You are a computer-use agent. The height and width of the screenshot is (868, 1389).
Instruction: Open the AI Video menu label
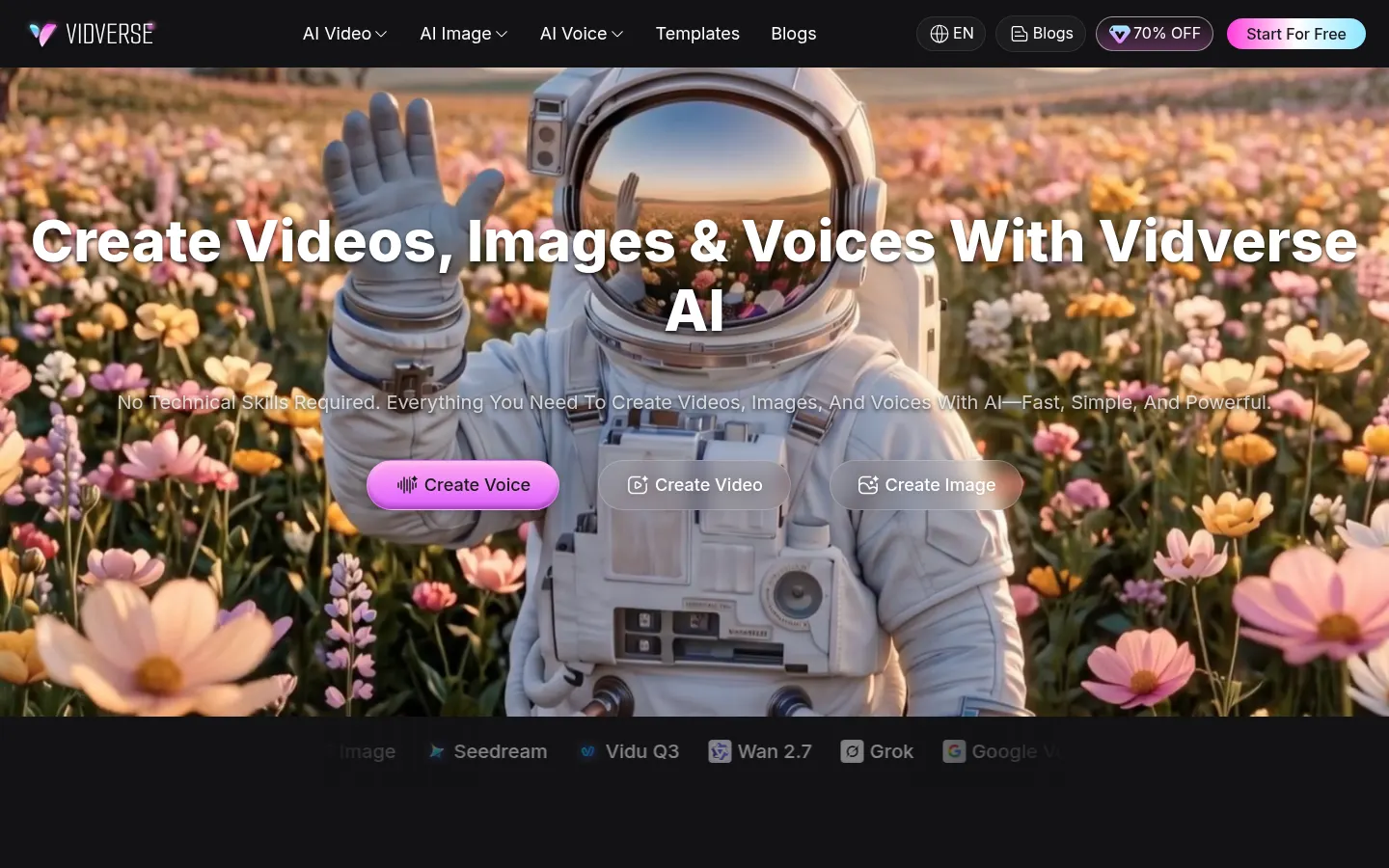(x=337, y=34)
